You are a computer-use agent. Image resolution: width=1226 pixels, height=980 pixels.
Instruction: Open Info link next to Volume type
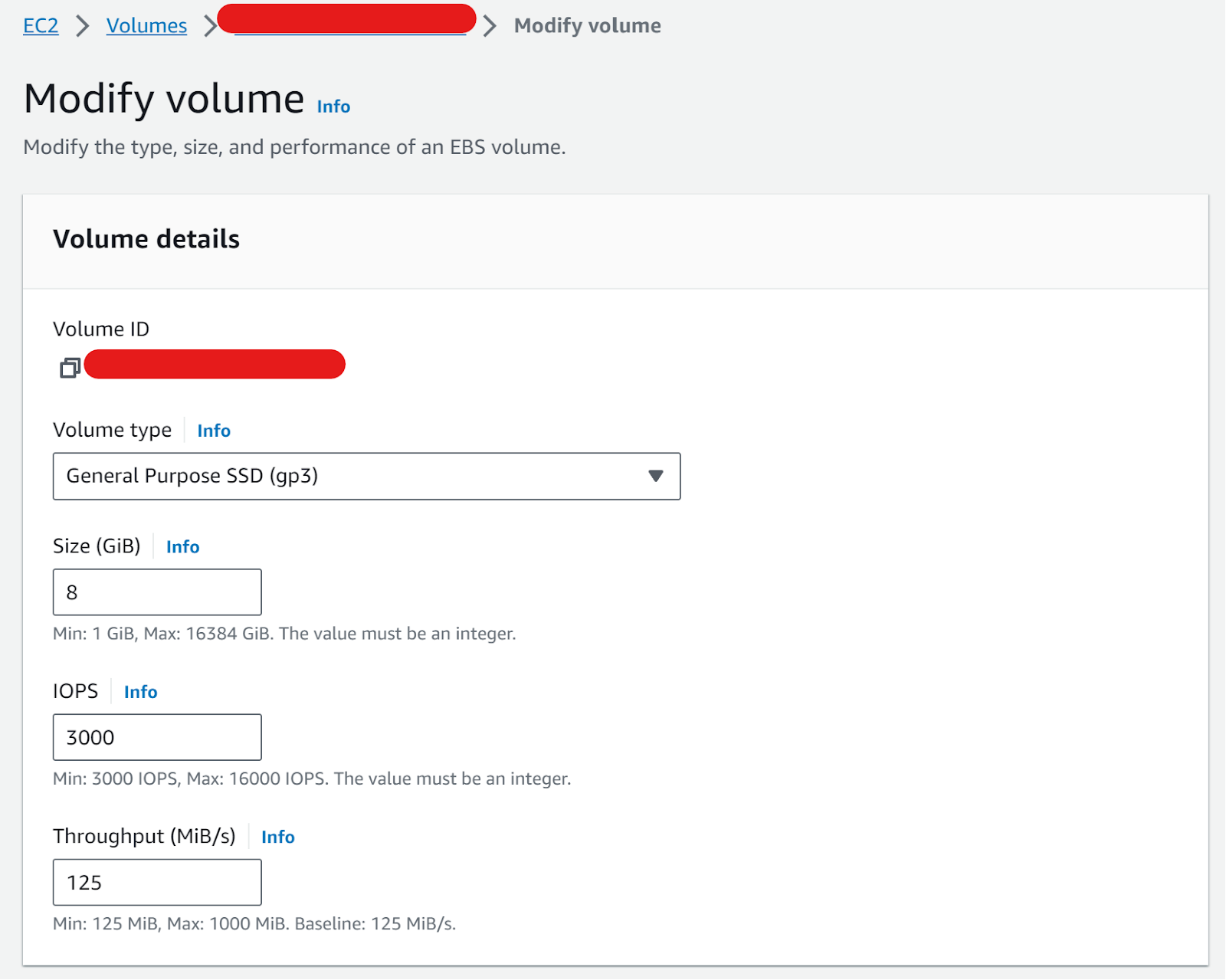click(x=214, y=431)
